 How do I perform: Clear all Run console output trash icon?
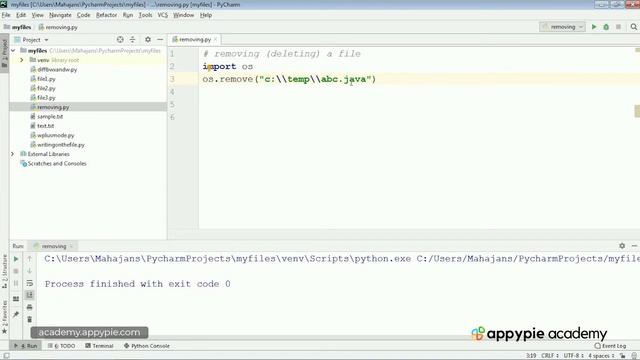click(29, 319)
